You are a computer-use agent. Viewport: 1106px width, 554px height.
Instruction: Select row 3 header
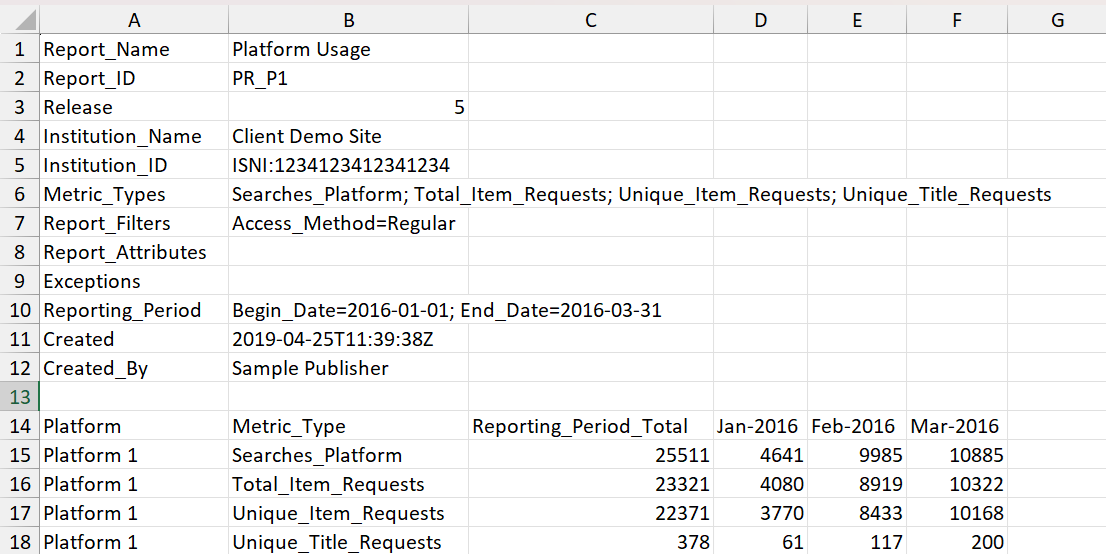click(20, 107)
